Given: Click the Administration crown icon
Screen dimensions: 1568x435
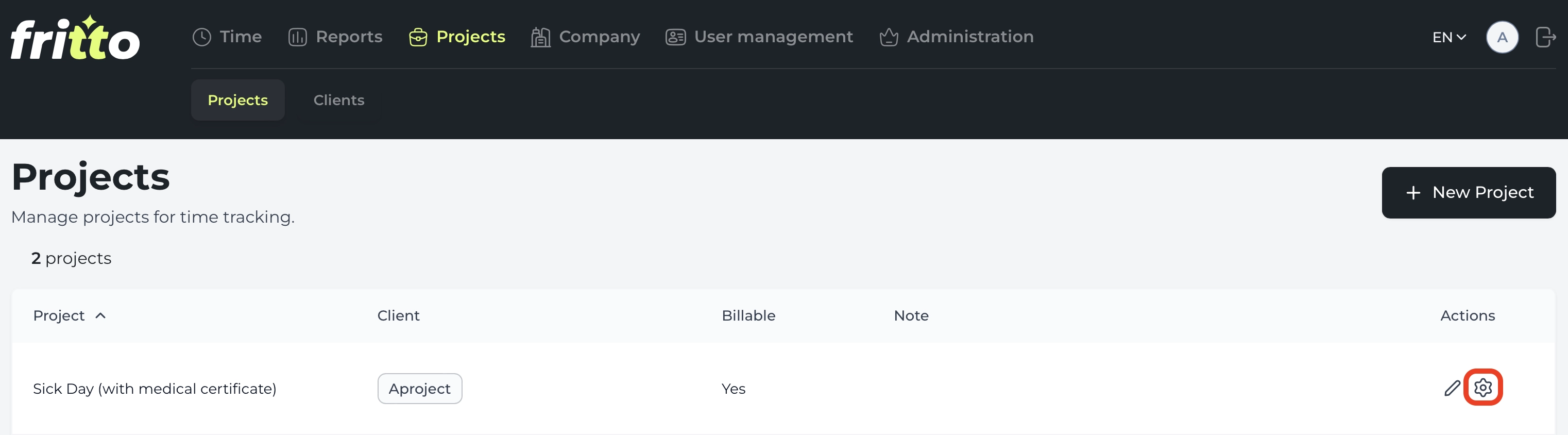Looking at the screenshot, I should pyautogui.click(x=889, y=37).
